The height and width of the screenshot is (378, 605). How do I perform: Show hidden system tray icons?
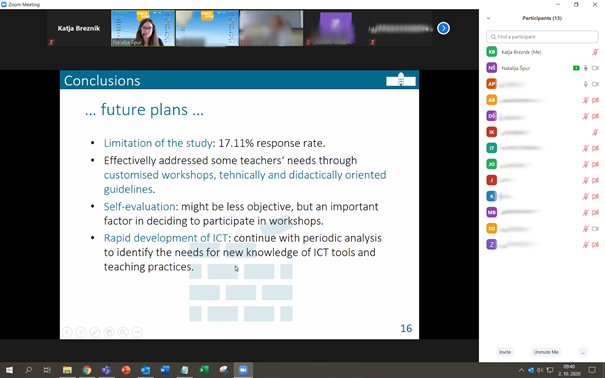[x=521, y=370]
